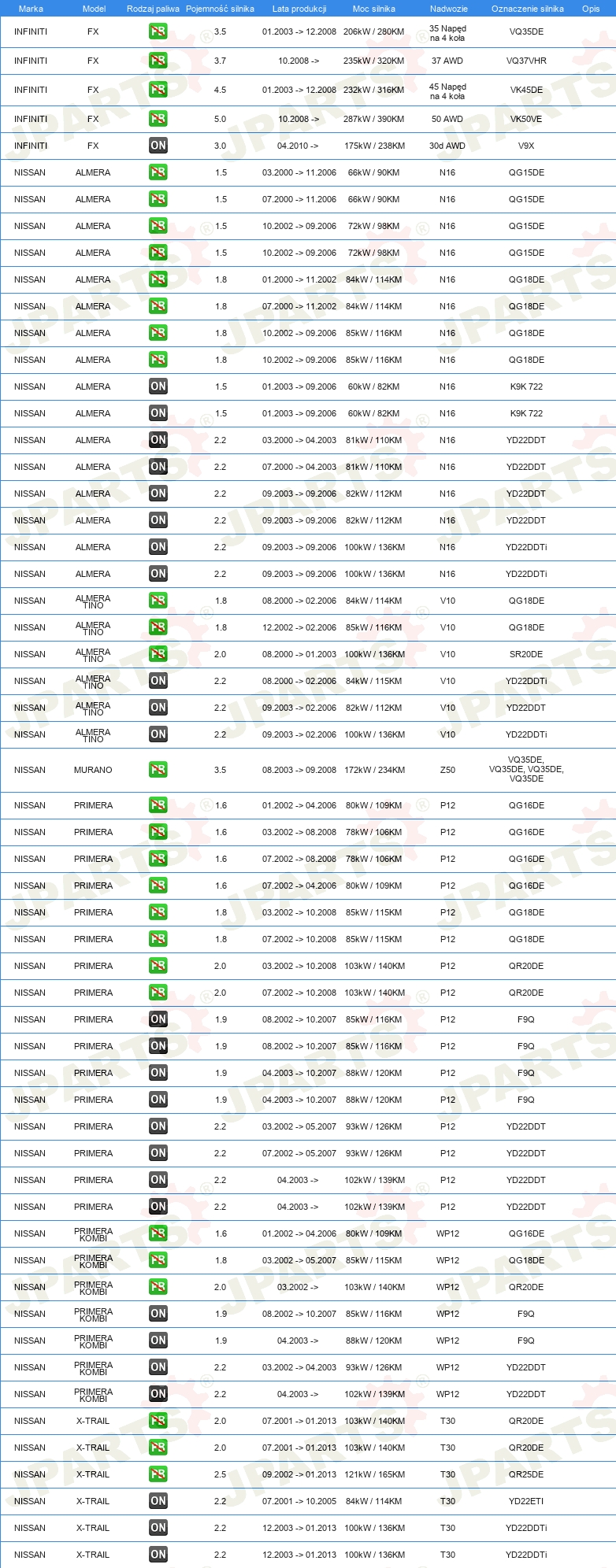The image size is (616, 1568).
Task: Click the petrol icon for ALMERA 1.5 07.2000 -> 11.2006
Action: tap(158, 199)
